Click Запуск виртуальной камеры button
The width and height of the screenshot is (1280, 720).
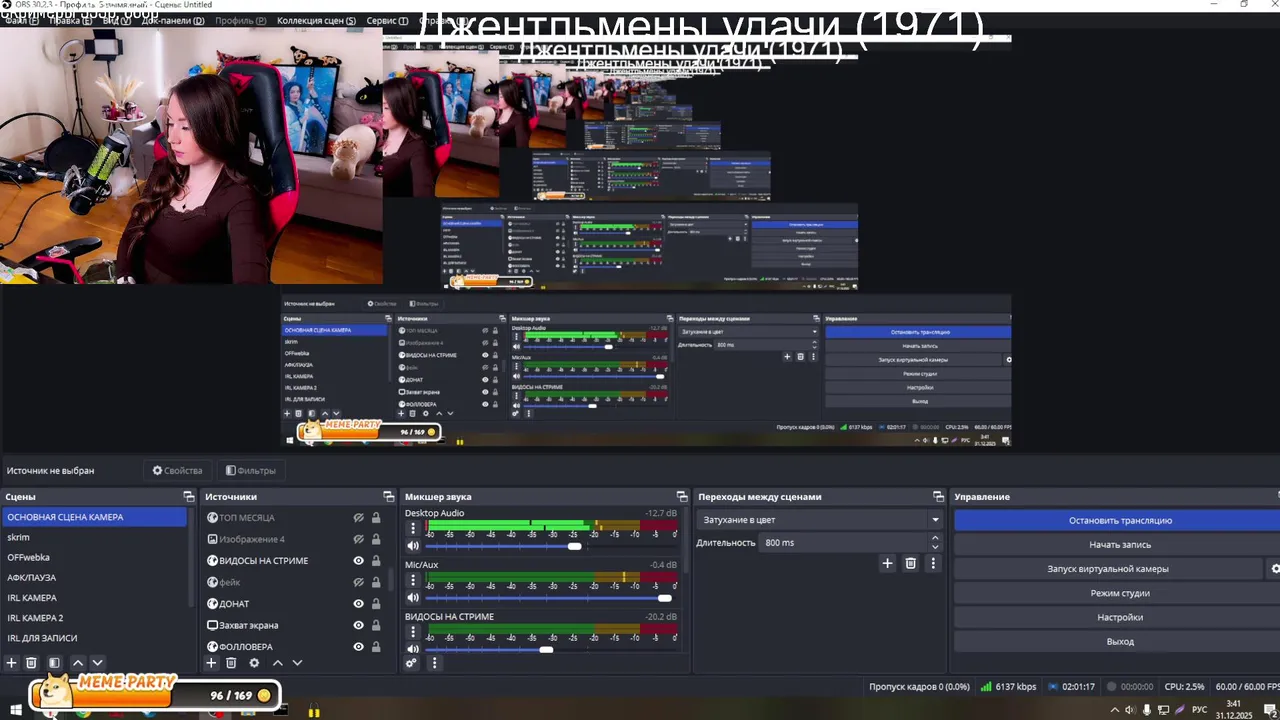click(x=1108, y=569)
